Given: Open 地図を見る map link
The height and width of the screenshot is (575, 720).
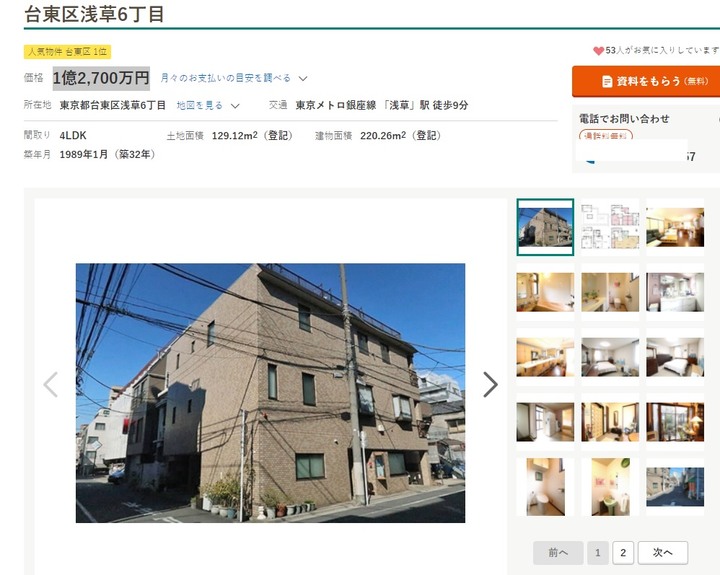Looking at the screenshot, I should tap(200, 106).
